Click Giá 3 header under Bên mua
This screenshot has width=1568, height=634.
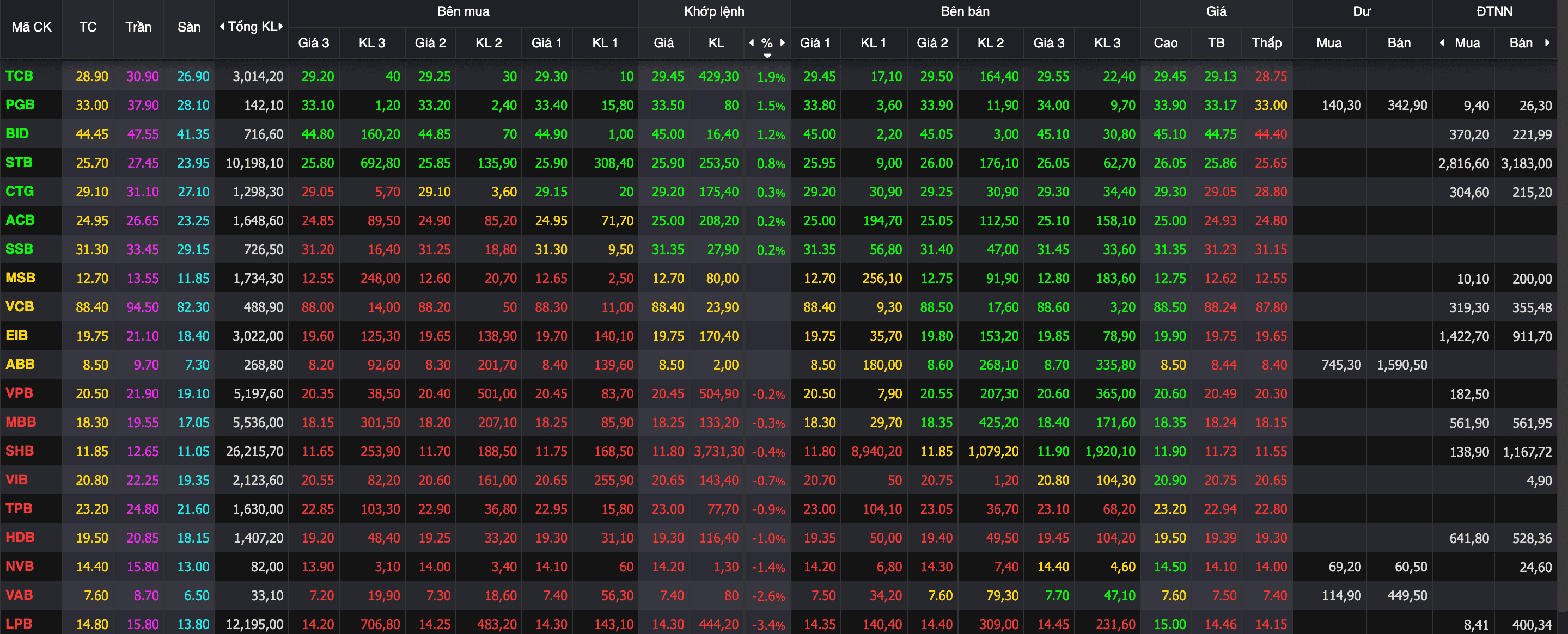point(314,43)
